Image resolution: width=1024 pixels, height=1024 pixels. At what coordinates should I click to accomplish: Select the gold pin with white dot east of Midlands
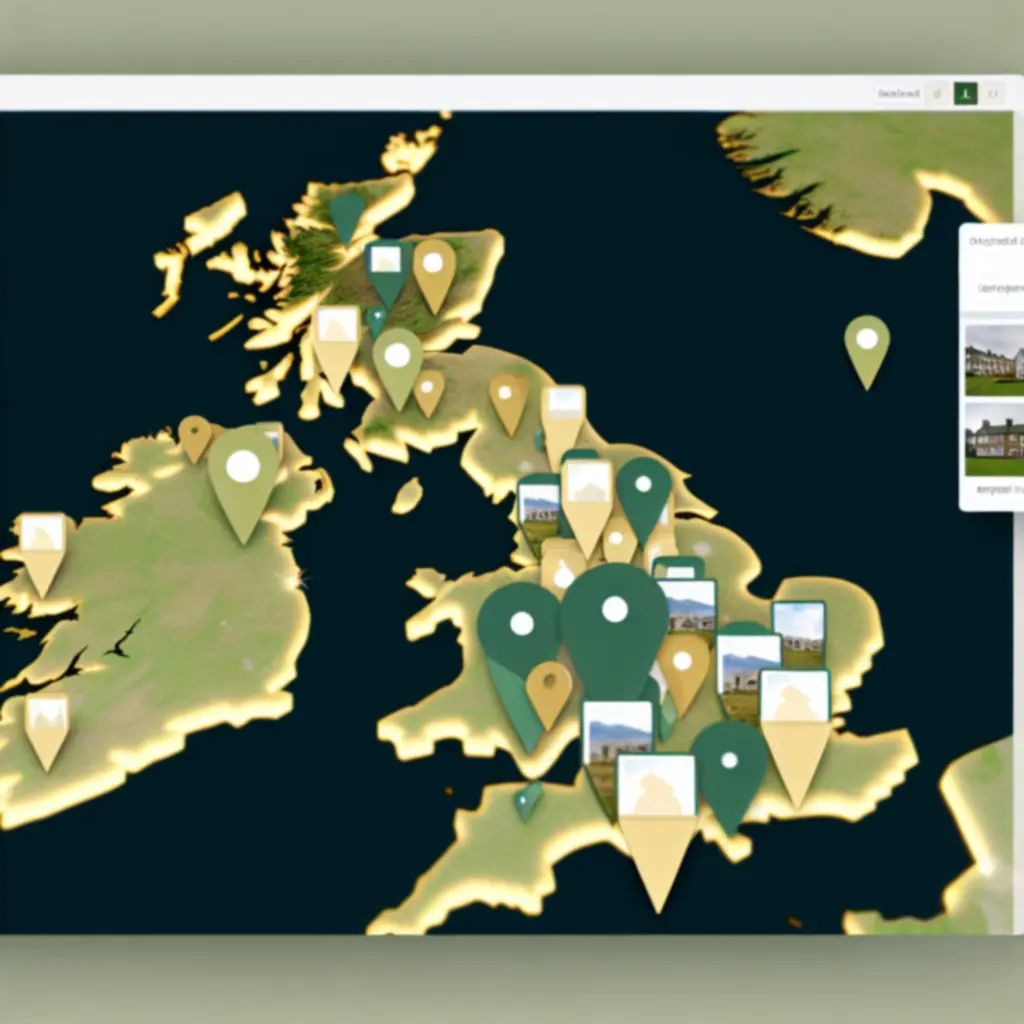pyautogui.click(x=683, y=675)
